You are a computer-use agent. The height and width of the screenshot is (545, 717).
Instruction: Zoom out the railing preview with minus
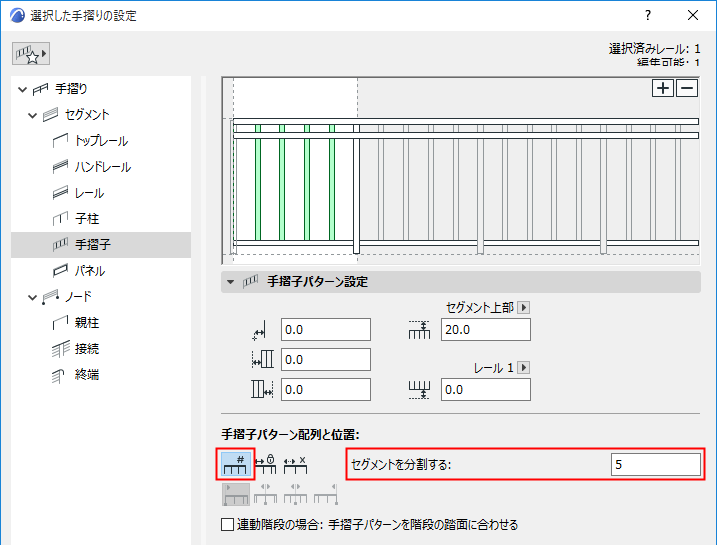point(687,88)
